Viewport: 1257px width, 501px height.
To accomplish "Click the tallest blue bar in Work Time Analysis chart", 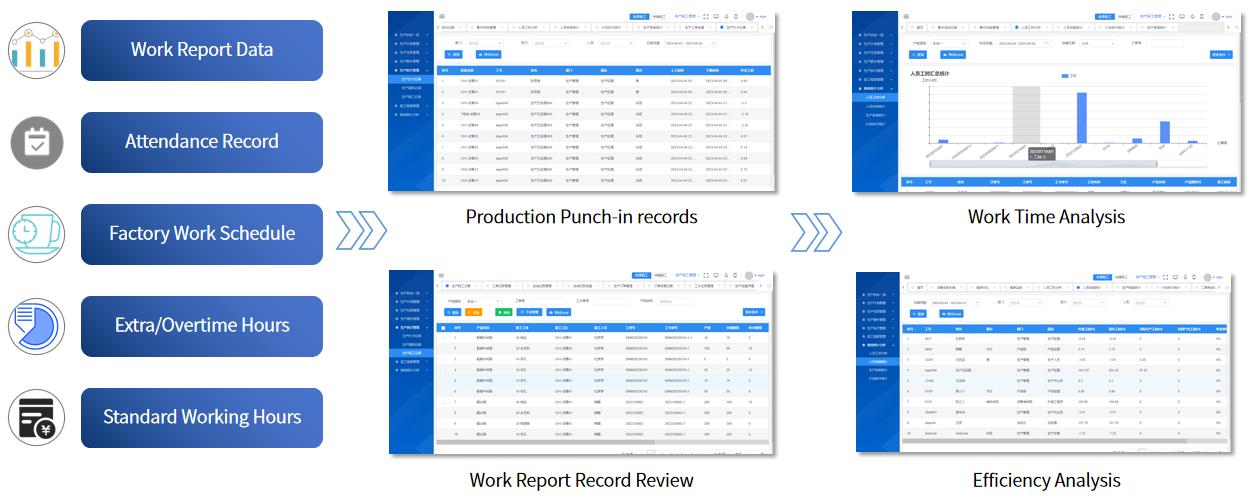I will (x=1081, y=118).
